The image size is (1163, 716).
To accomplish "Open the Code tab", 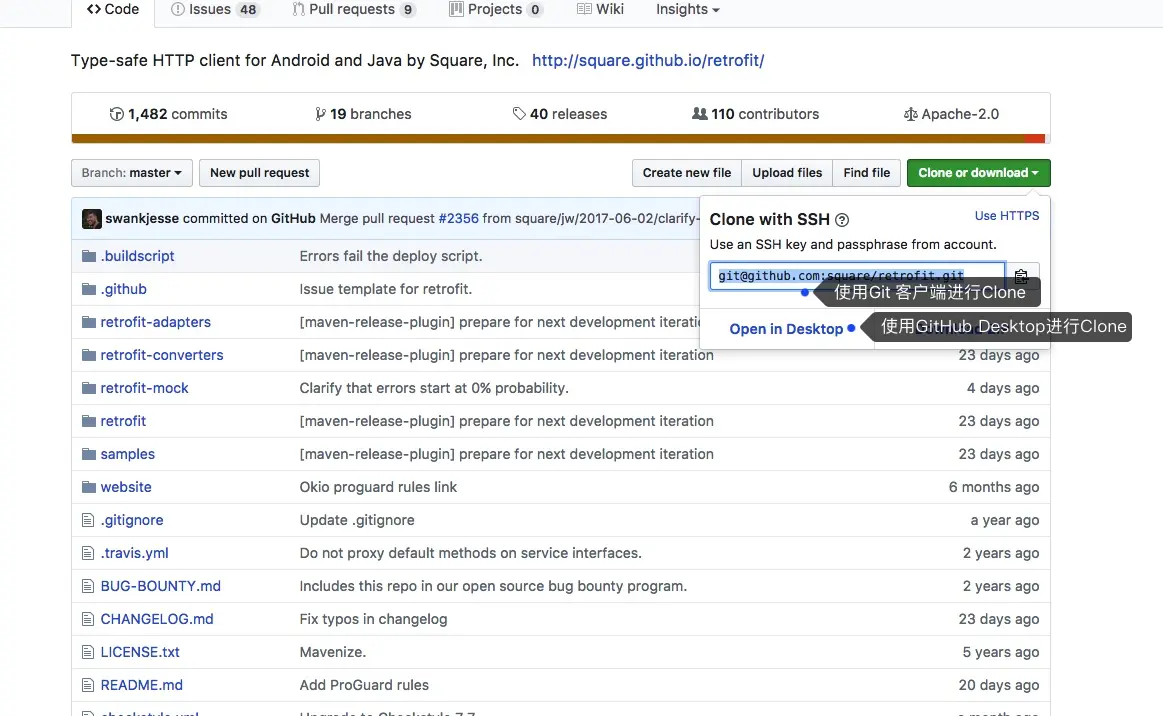I will (113, 10).
